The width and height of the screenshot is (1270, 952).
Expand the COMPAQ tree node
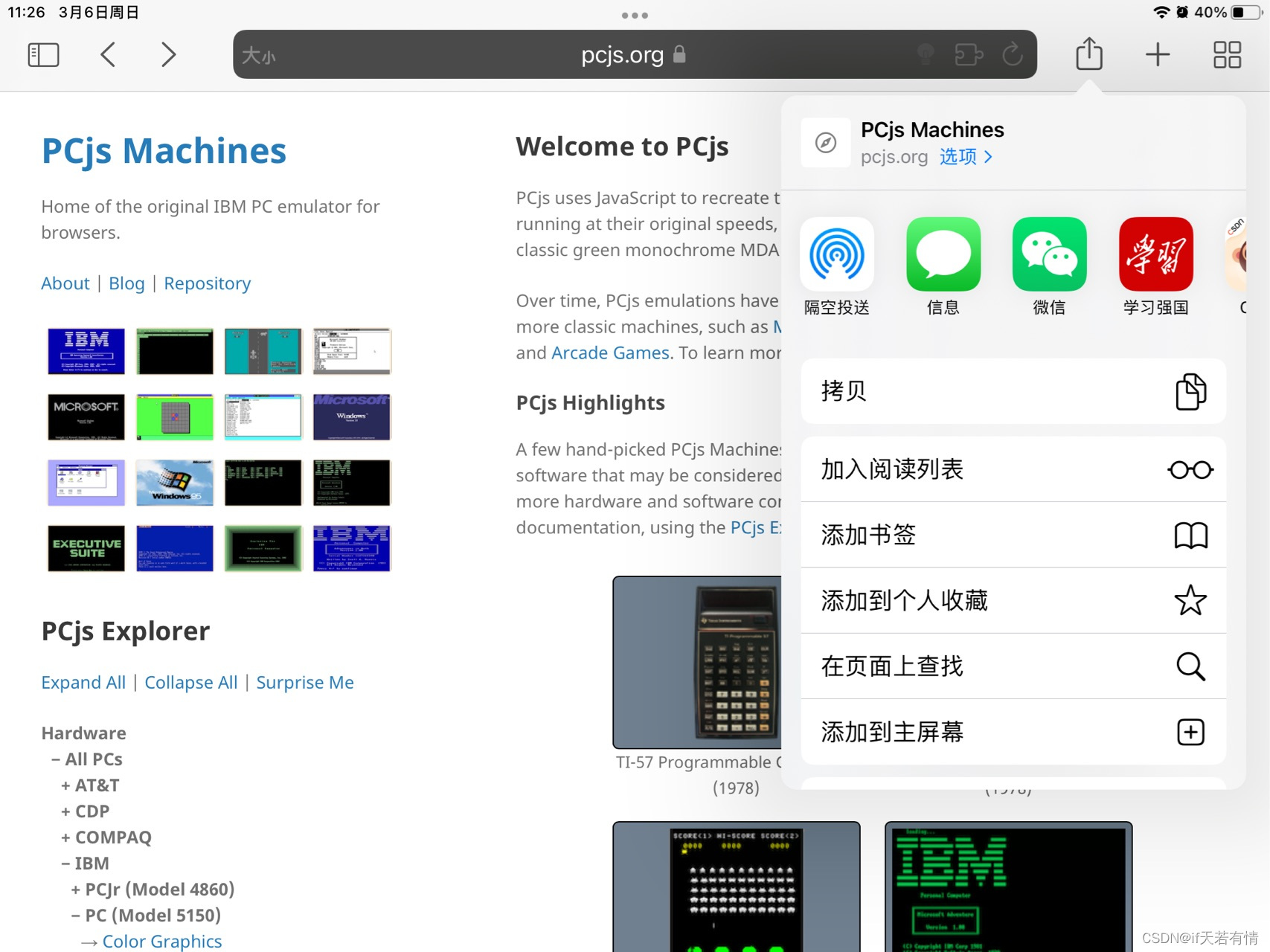click(x=106, y=837)
